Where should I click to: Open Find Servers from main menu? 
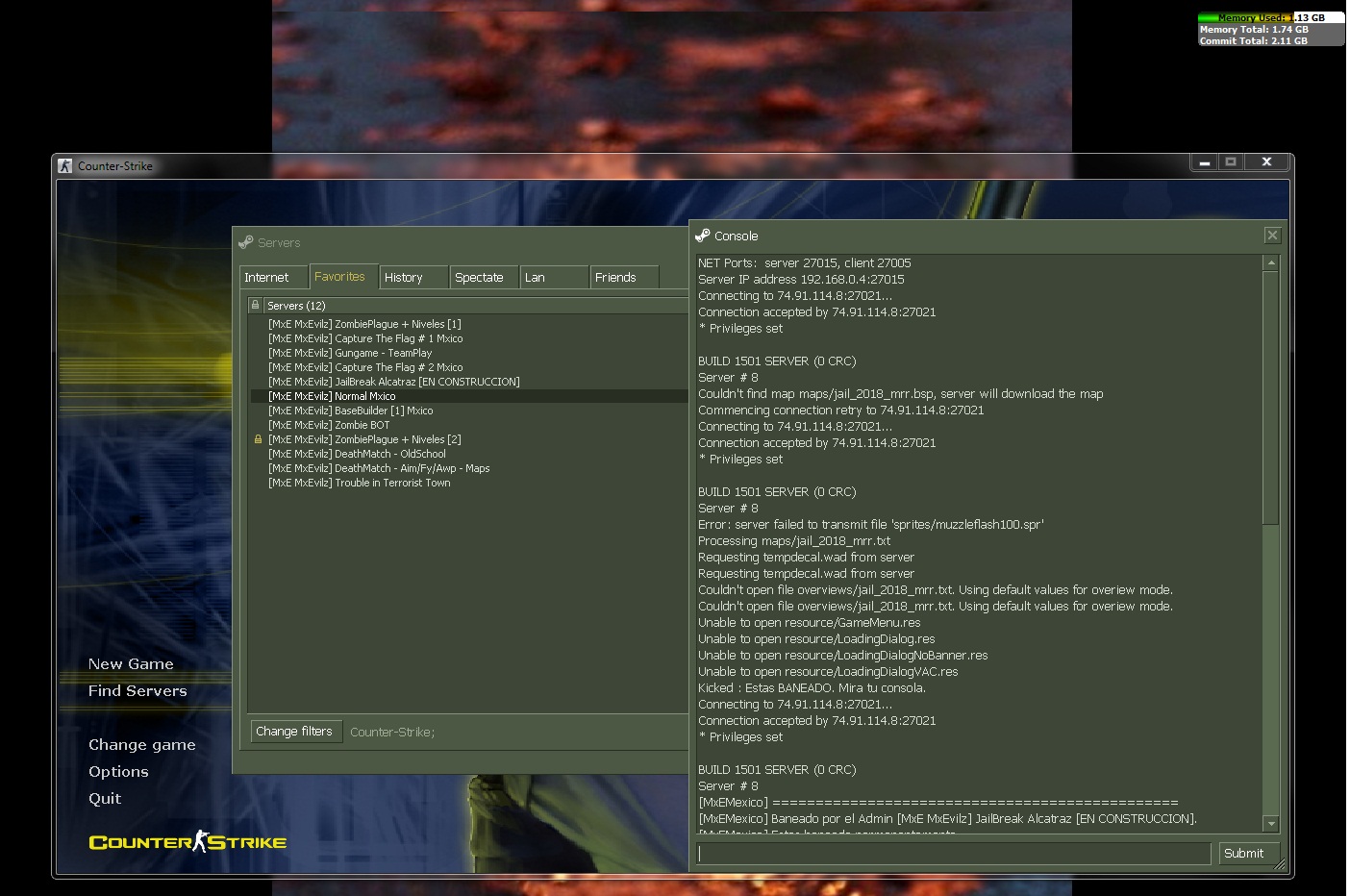137,691
